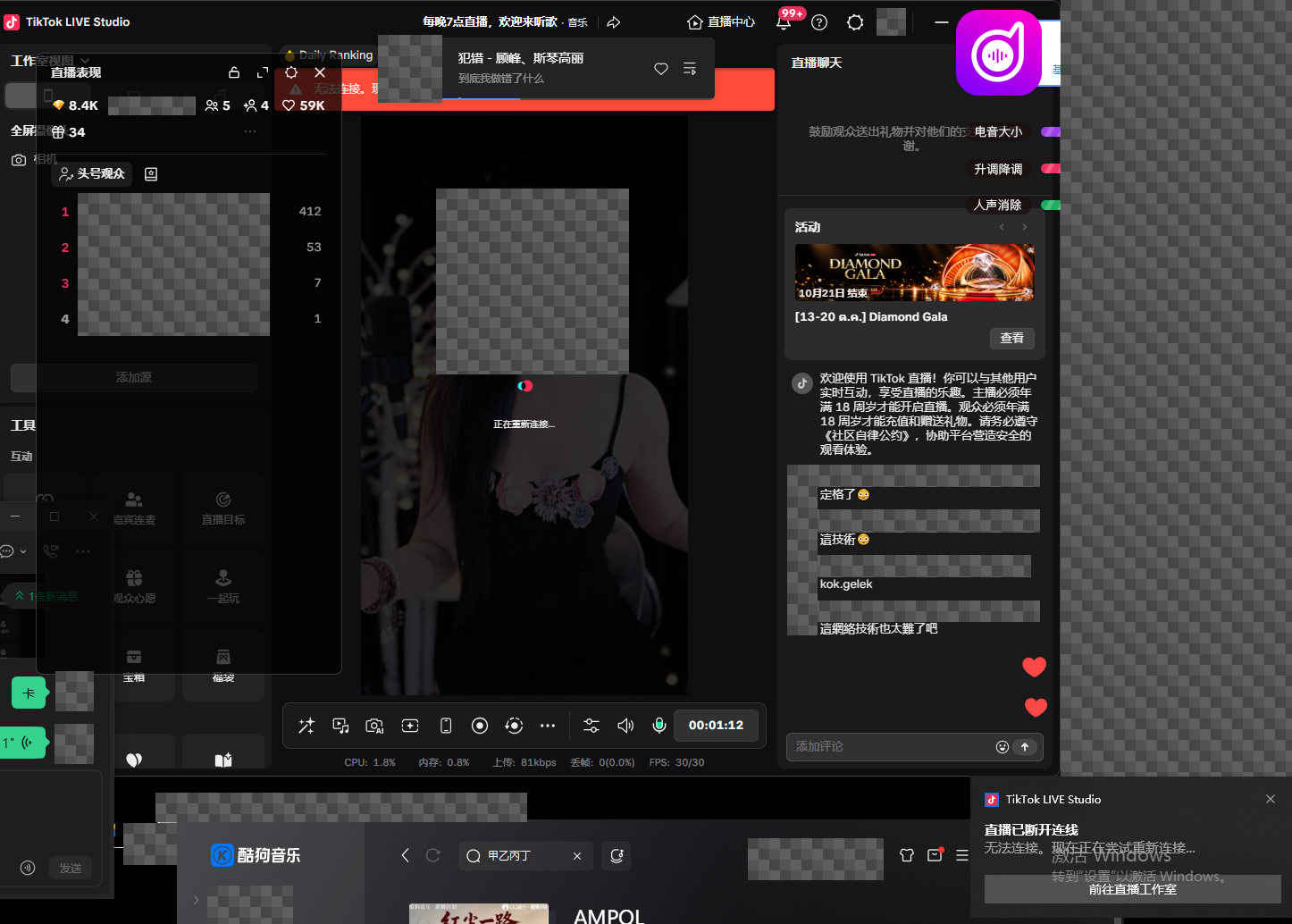Open 直播中心 from the top bar
This screenshot has height=924, width=1292.
[x=721, y=22]
